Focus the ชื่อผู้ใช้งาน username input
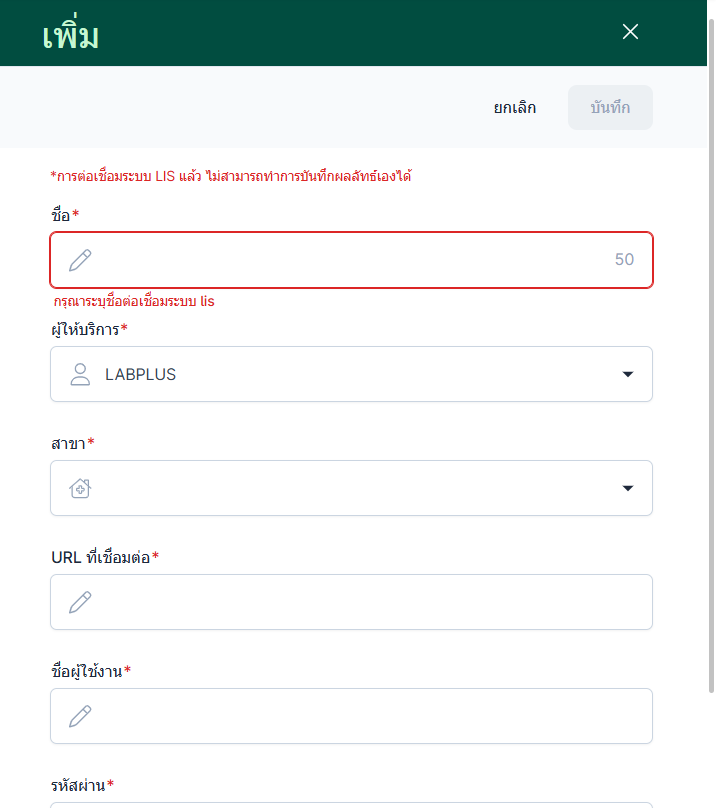The width and height of the screenshot is (716, 808). click(360, 716)
